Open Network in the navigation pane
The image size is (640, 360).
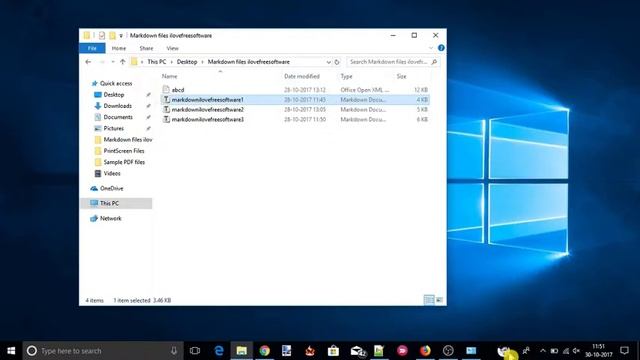tap(111, 218)
